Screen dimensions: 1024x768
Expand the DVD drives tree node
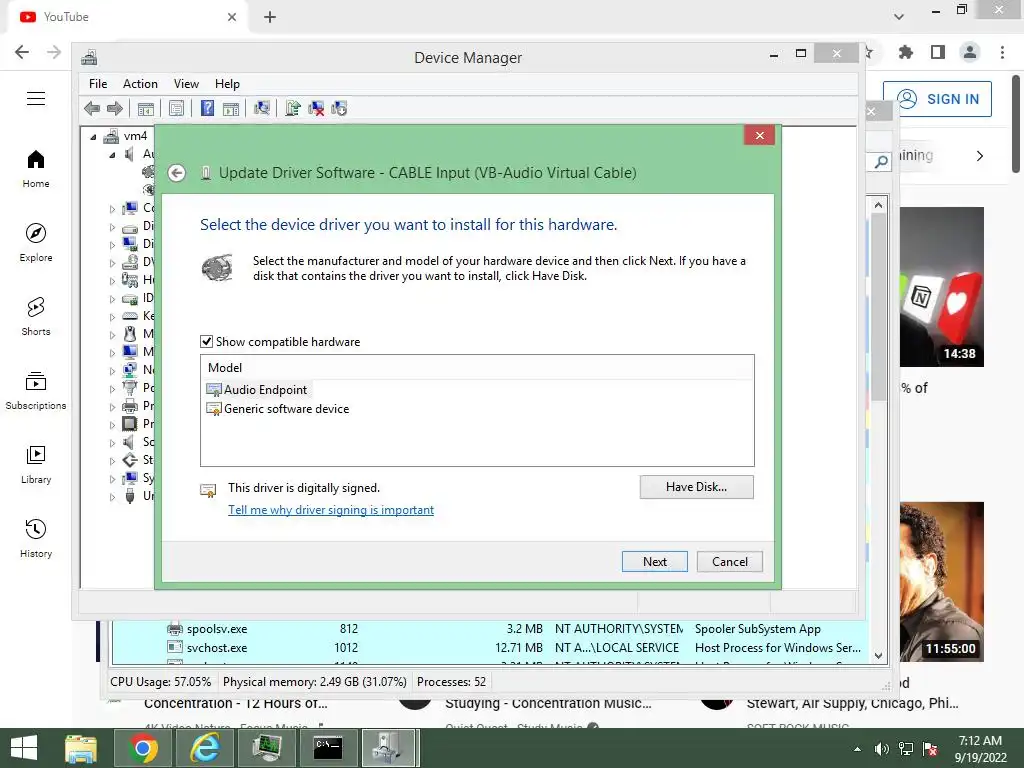coord(112,263)
